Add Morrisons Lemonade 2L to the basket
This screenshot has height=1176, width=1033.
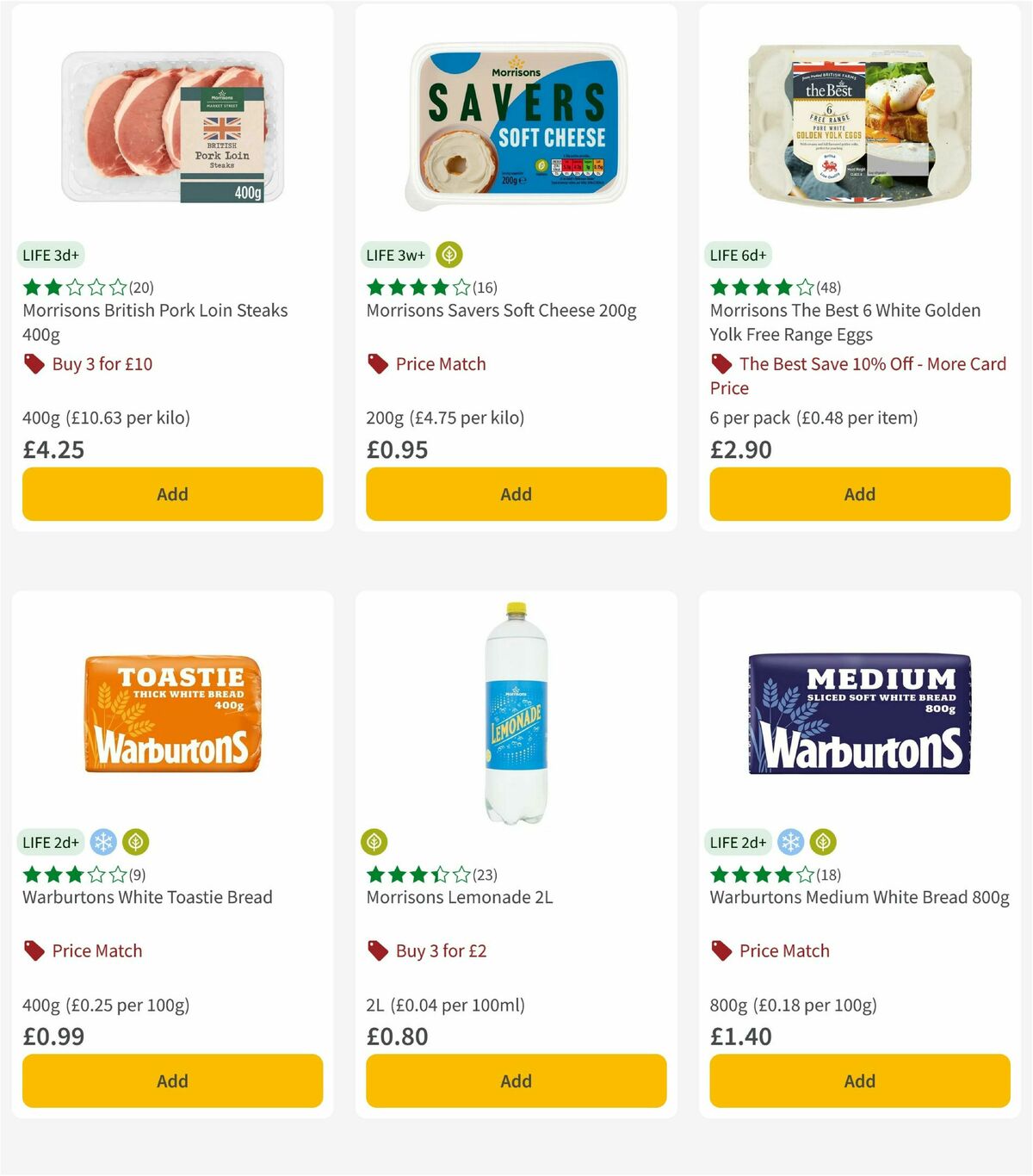tap(515, 1080)
